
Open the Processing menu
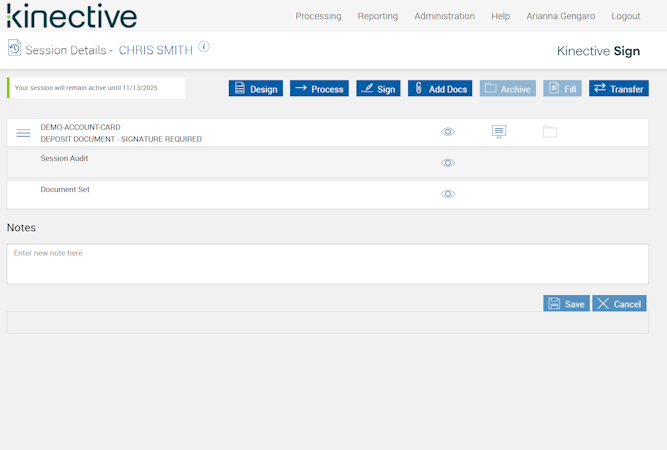click(x=318, y=16)
